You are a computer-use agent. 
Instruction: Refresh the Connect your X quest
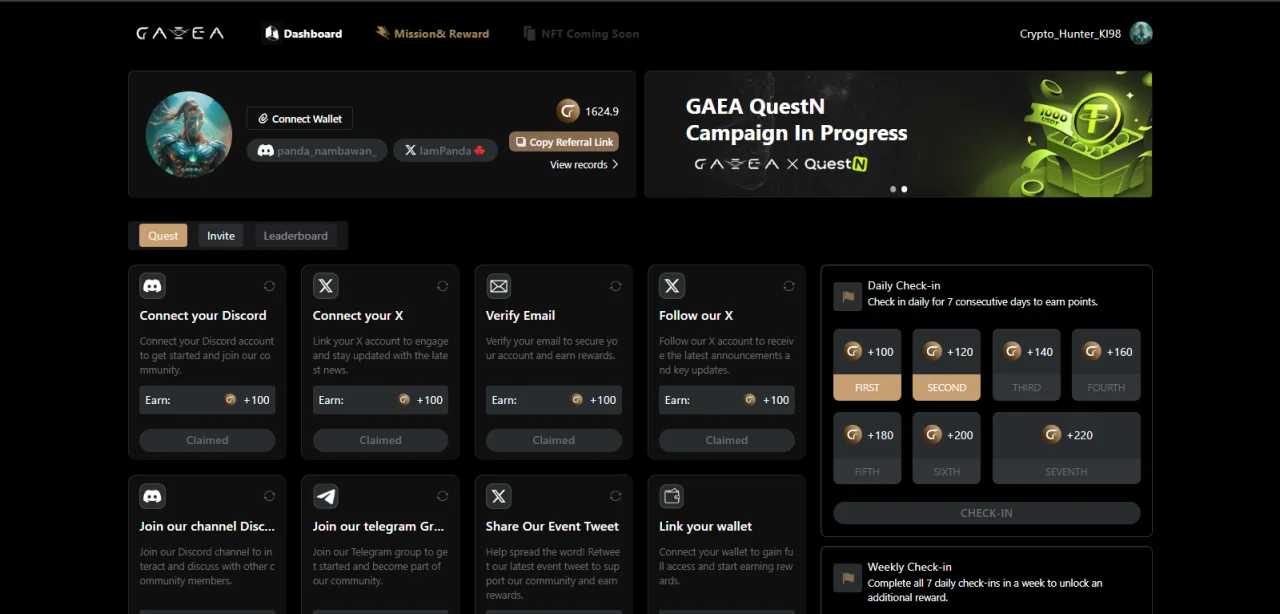point(442,286)
